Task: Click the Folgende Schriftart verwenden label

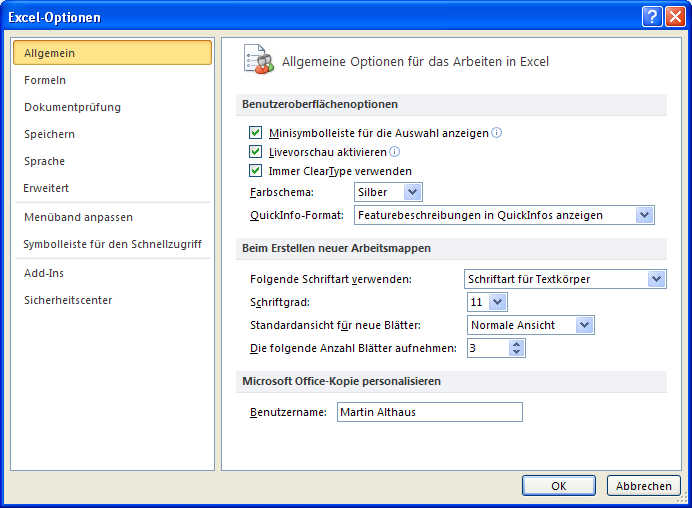Action: [331, 279]
